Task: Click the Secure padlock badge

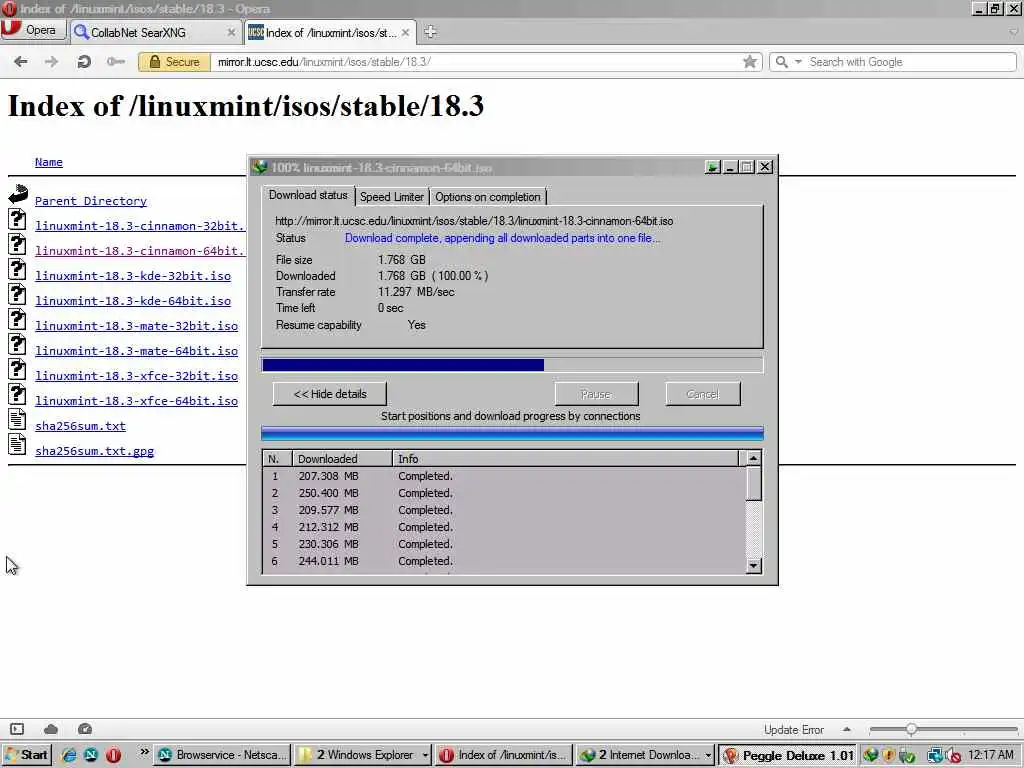Action: tap(174, 62)
